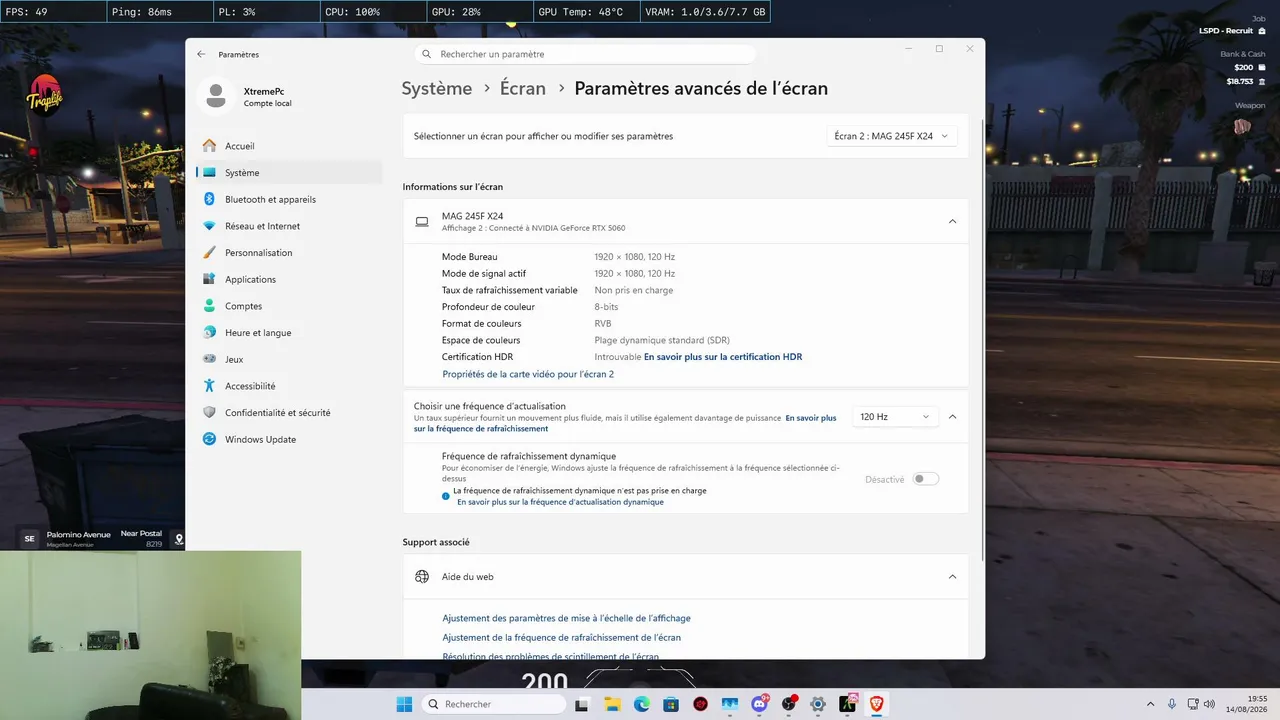Open Discord from the taskbar
Image resolution: width=1280 pixels, height=720 pixels.
pos(759,704)
